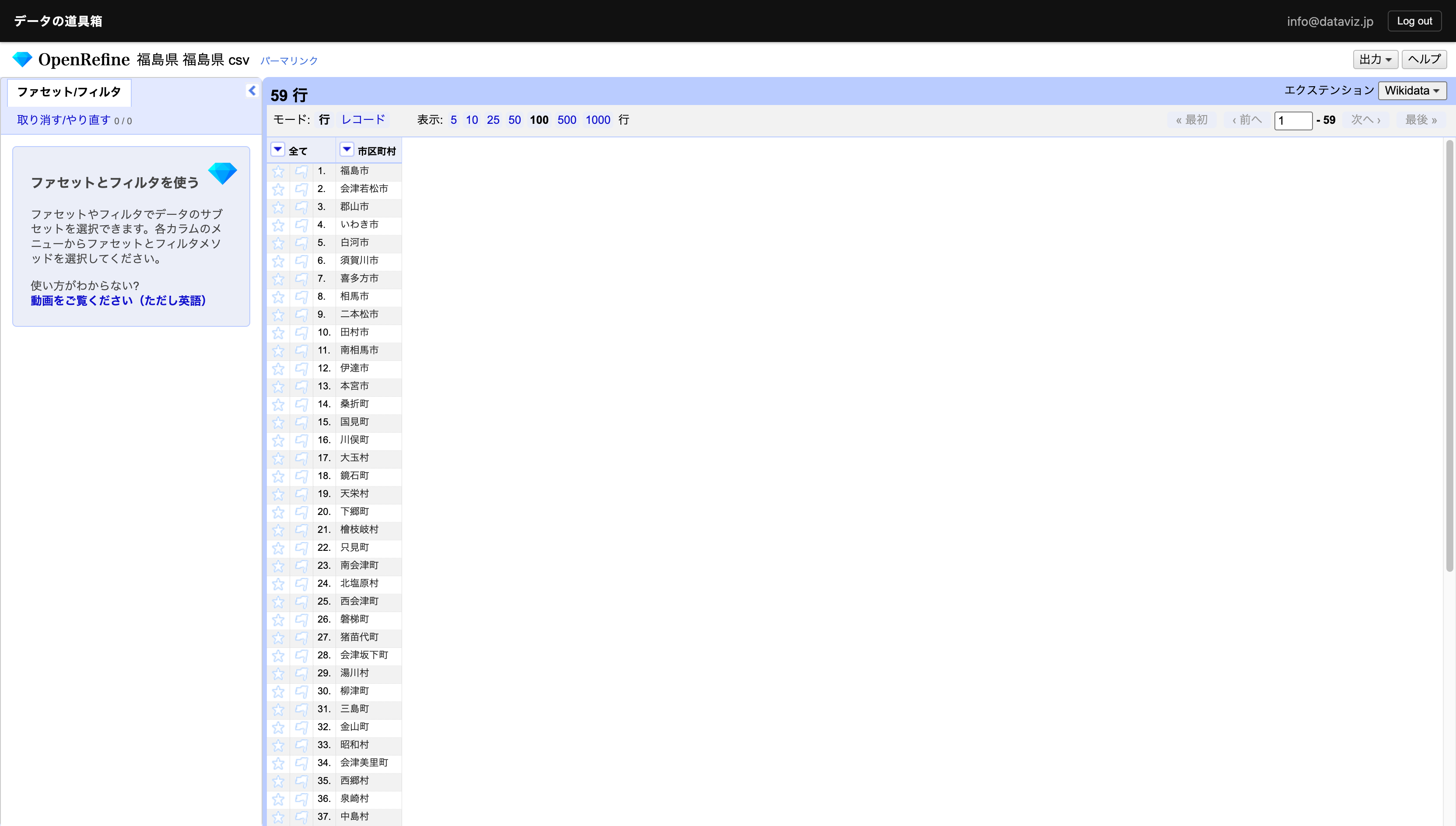1456x826 pixels.
Task: Expand the Wikidata extension dropdown
Action: tap(1412, 91)
